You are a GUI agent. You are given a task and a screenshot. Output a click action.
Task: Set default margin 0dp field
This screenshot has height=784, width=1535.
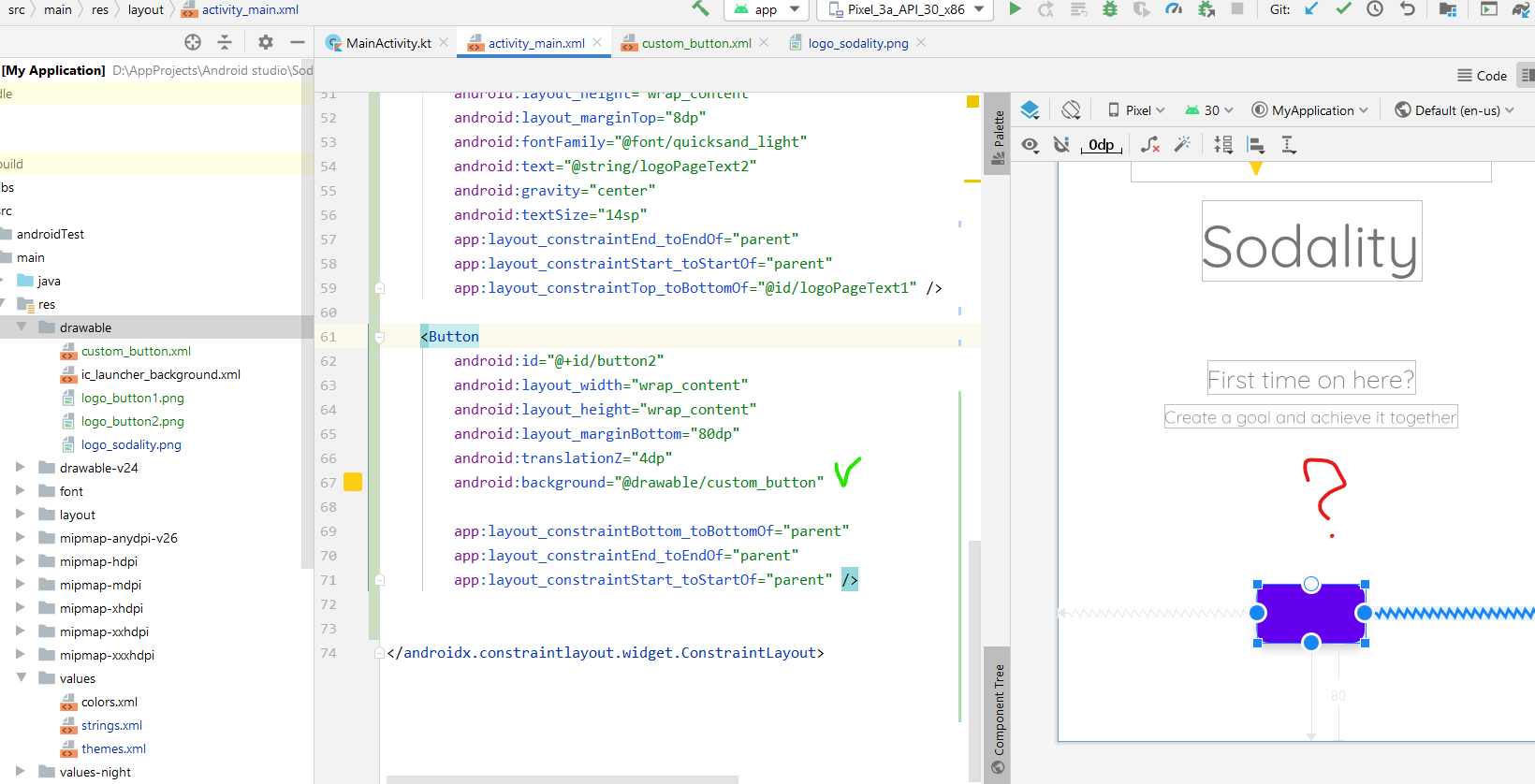1102,145
